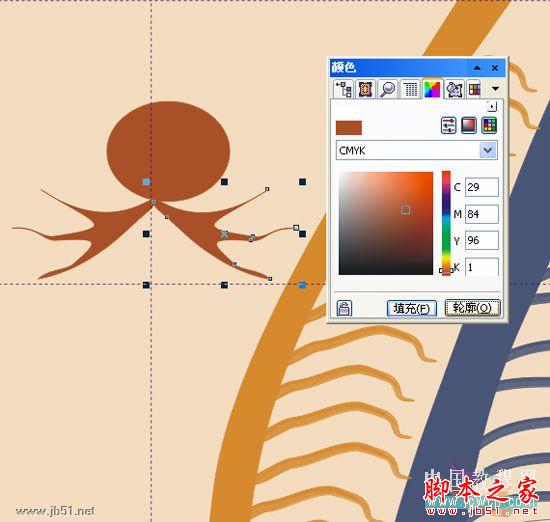Show color viewers gradient view
The height and width of the screenshot is (522, 550).
pos(469,125)
